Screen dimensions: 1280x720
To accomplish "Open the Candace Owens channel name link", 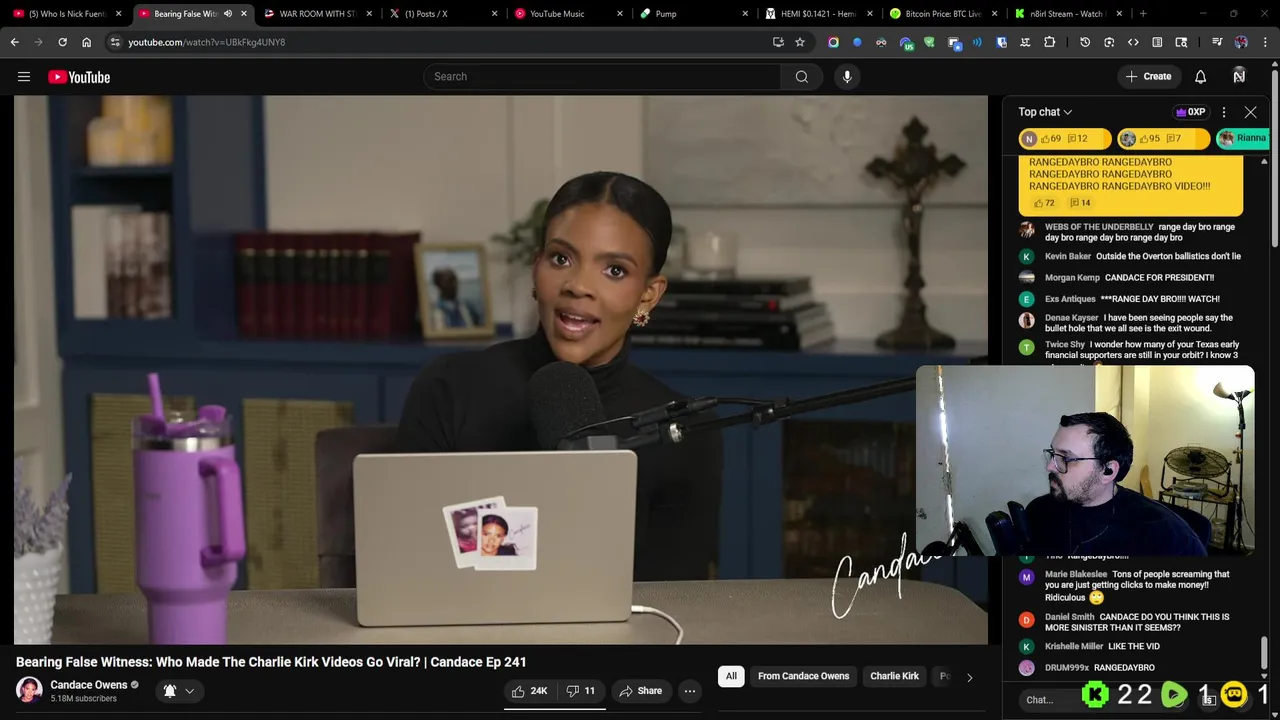I will click(x=89, y=685).
